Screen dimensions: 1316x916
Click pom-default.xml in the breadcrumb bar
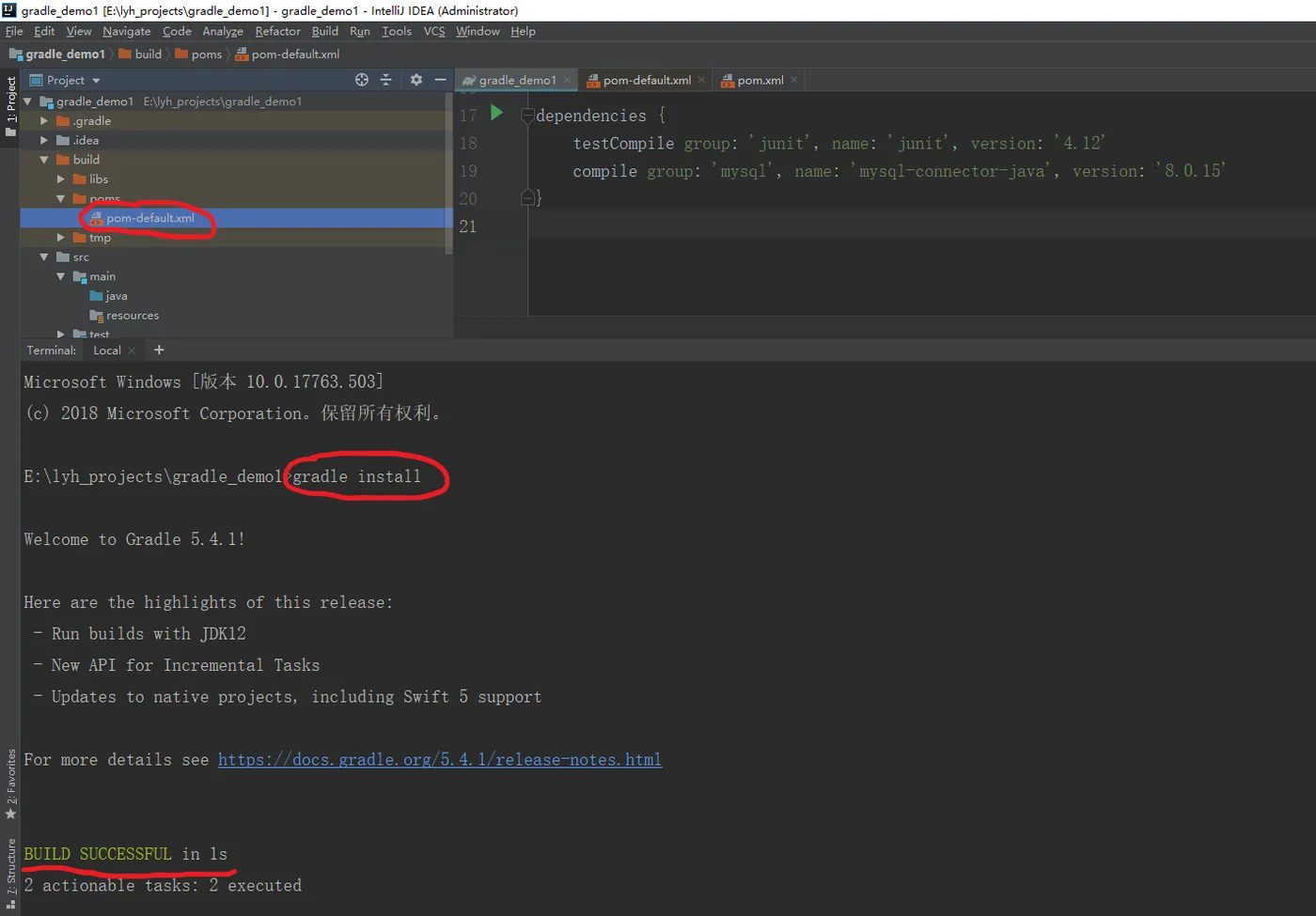pos(288,54)
